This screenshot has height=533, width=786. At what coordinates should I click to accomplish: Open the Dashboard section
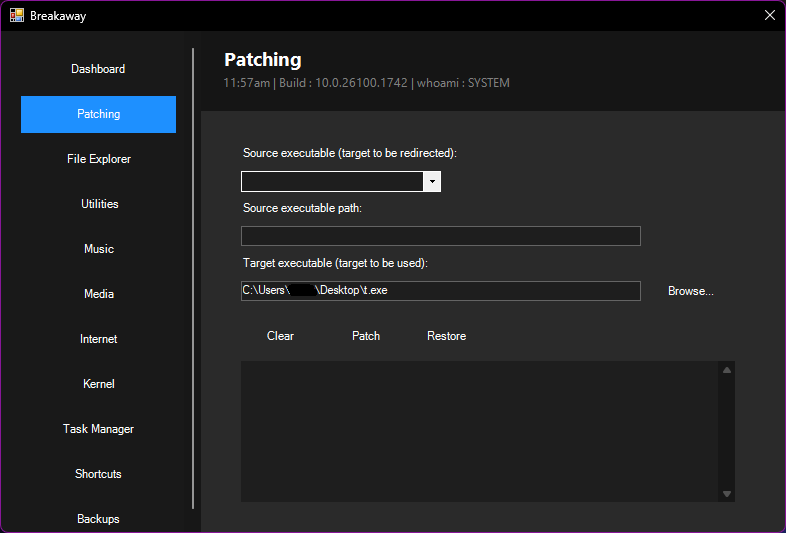coord(98,69)
